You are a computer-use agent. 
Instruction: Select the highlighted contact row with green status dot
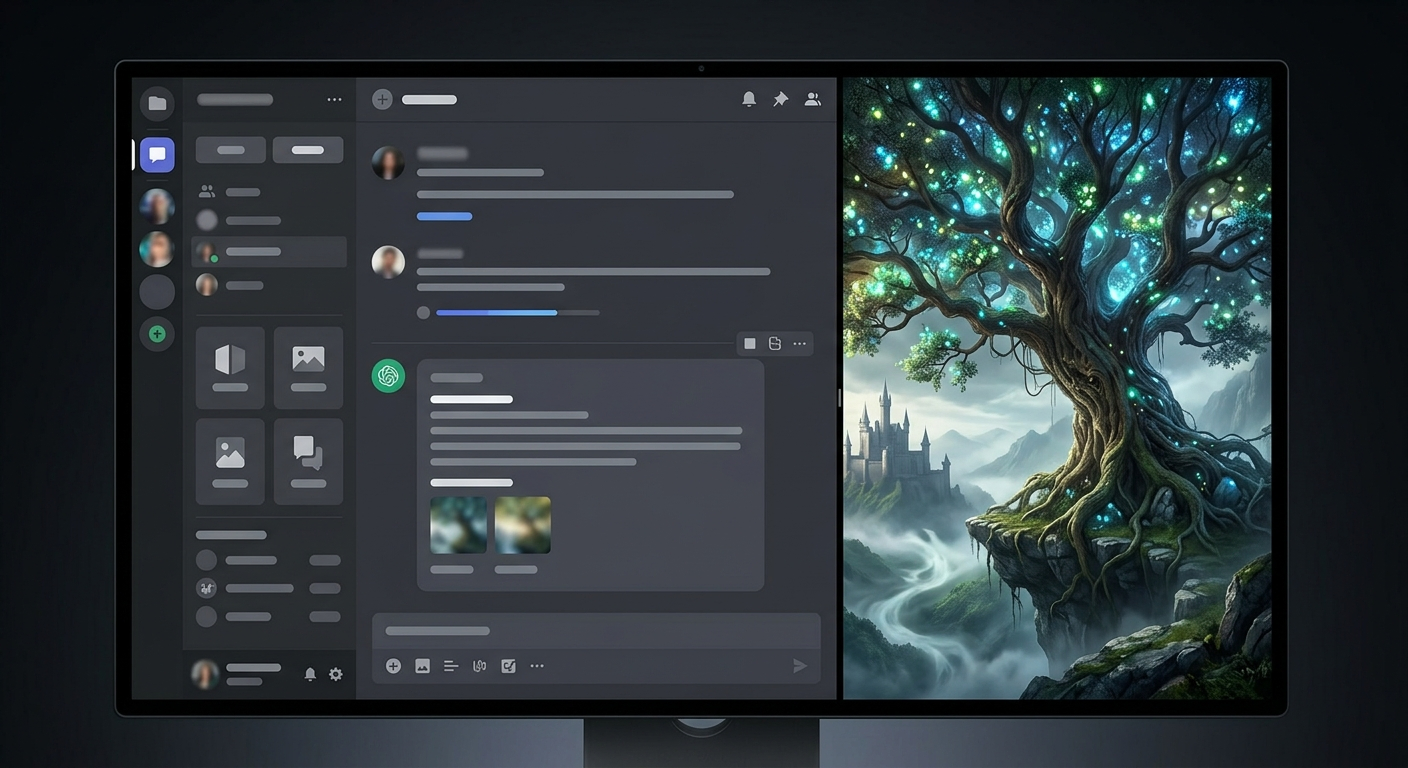[269, 252]
